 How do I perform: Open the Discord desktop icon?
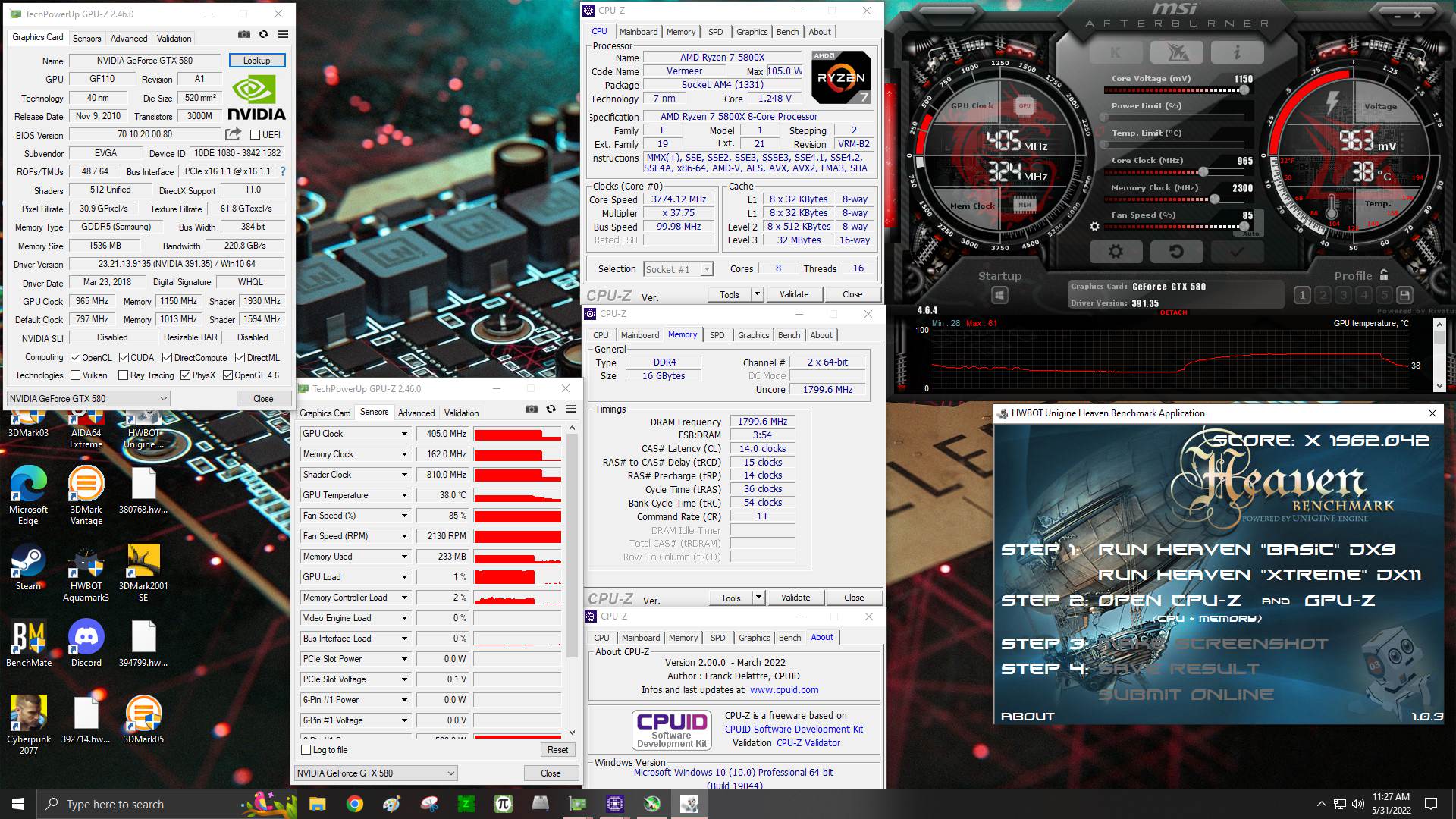[86, 643]
